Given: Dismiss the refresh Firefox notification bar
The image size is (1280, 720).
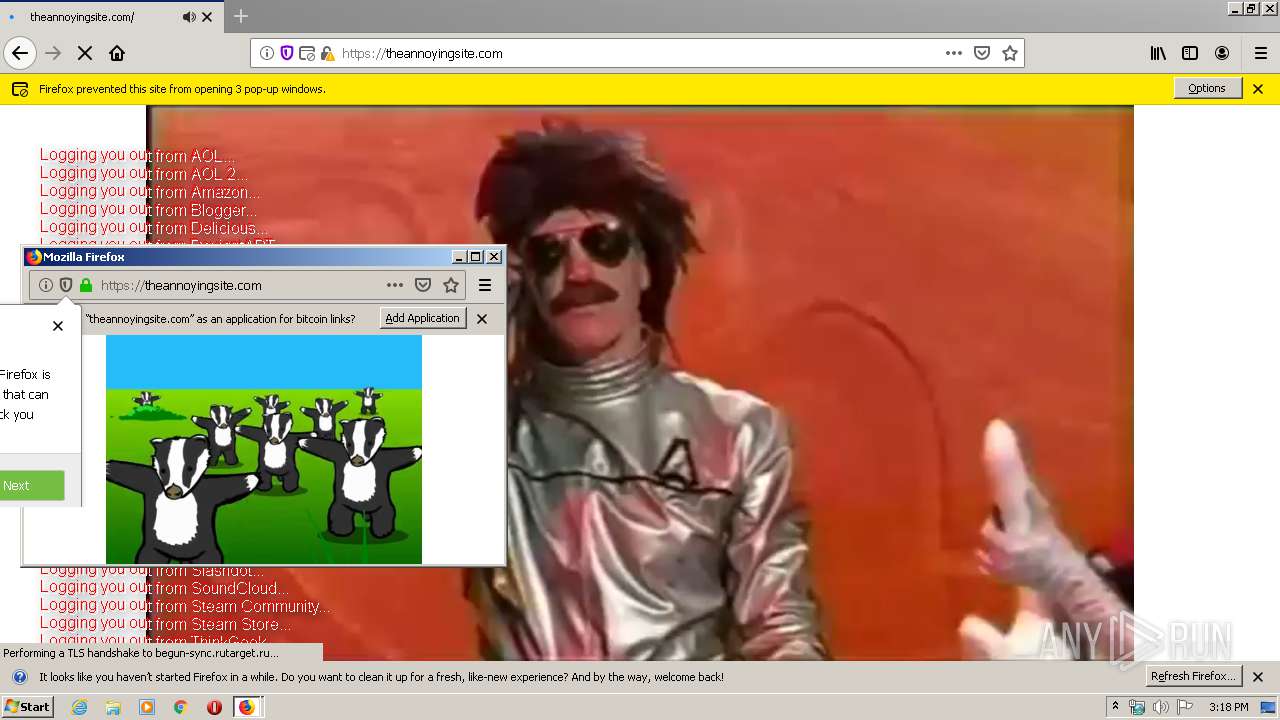Looking at the screenshot, I should coord(1258,677).
